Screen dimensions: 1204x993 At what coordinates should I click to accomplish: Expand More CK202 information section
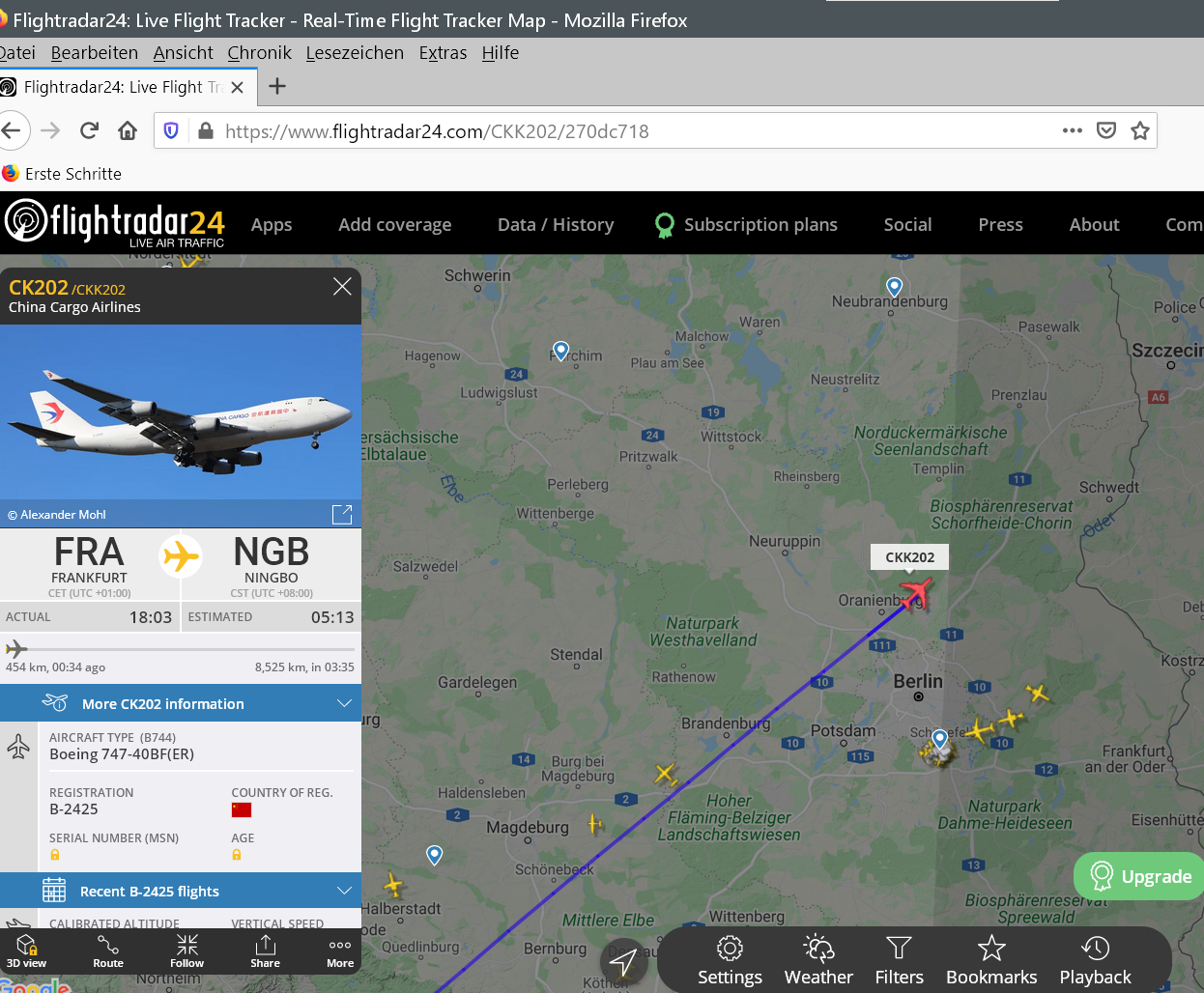(x=181, y=703)
